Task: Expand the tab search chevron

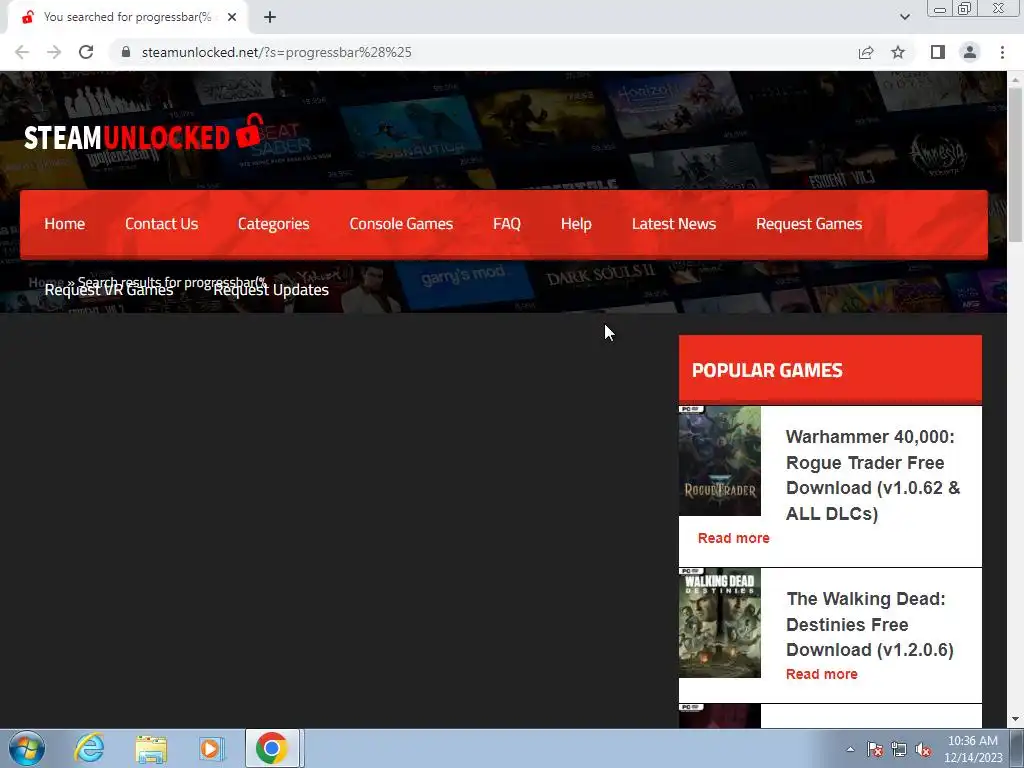Action: tap(904, 17)
